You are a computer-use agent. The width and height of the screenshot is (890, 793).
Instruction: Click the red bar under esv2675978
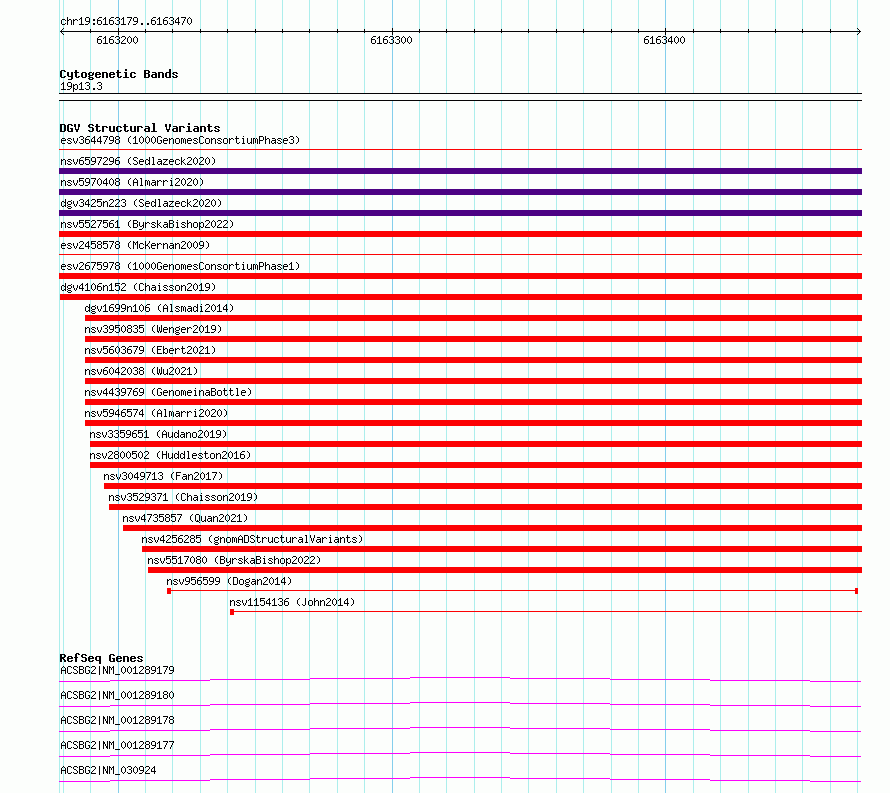(x=460, y=276)
